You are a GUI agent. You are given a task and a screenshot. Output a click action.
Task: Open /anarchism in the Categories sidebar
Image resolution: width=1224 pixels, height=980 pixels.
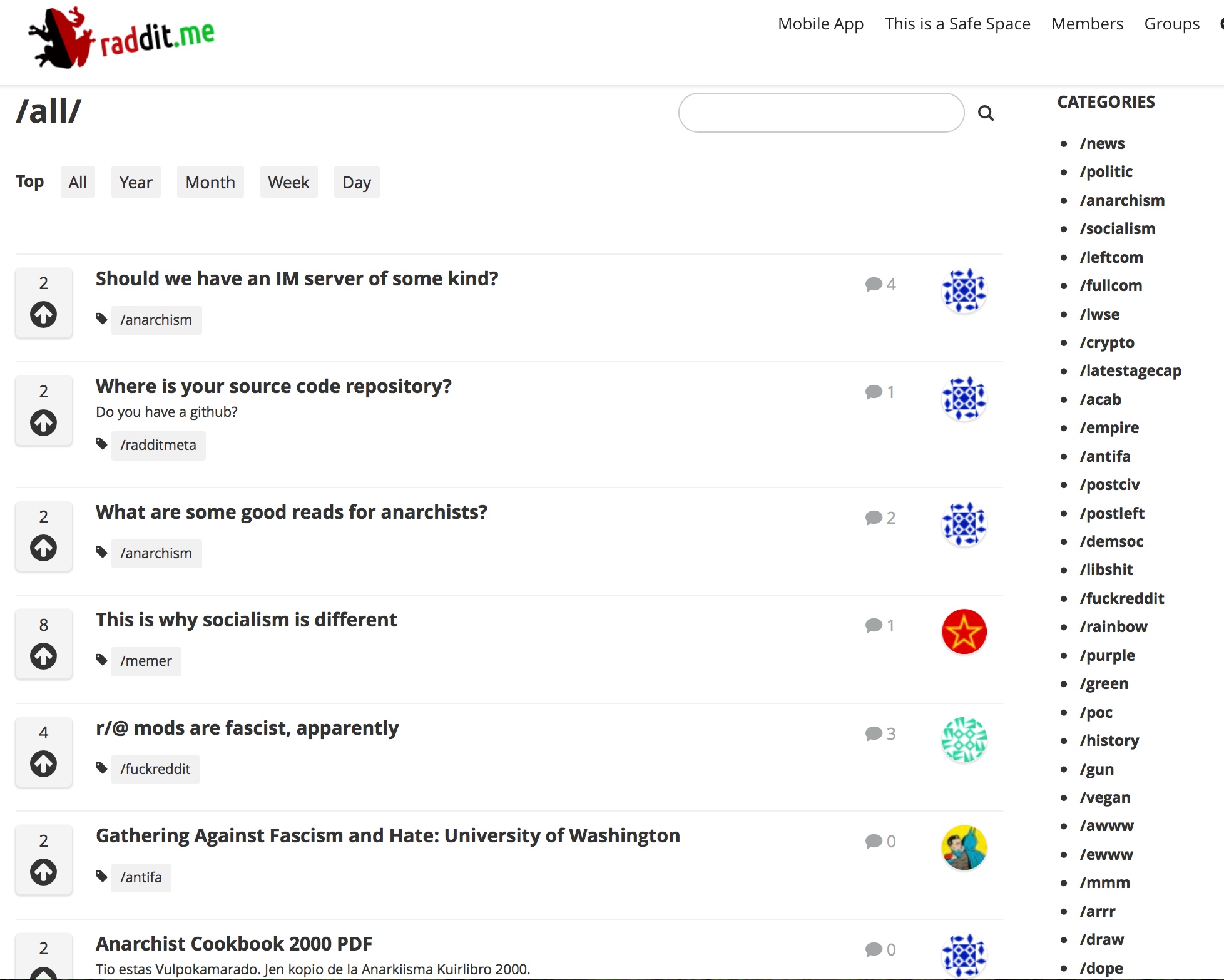point(1123,200)
